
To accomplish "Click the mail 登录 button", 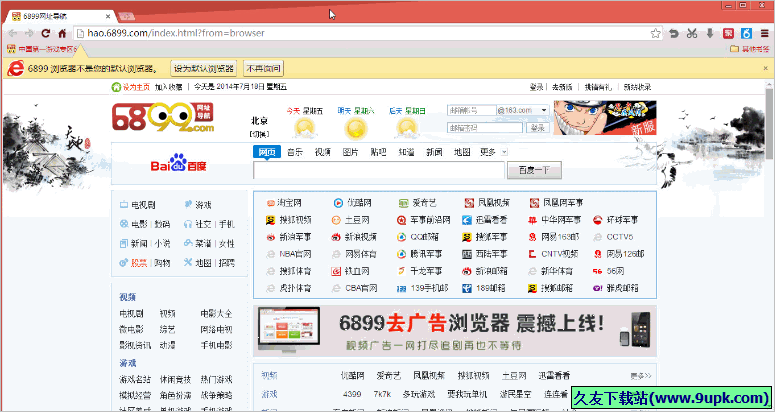I will pos(538,128).
